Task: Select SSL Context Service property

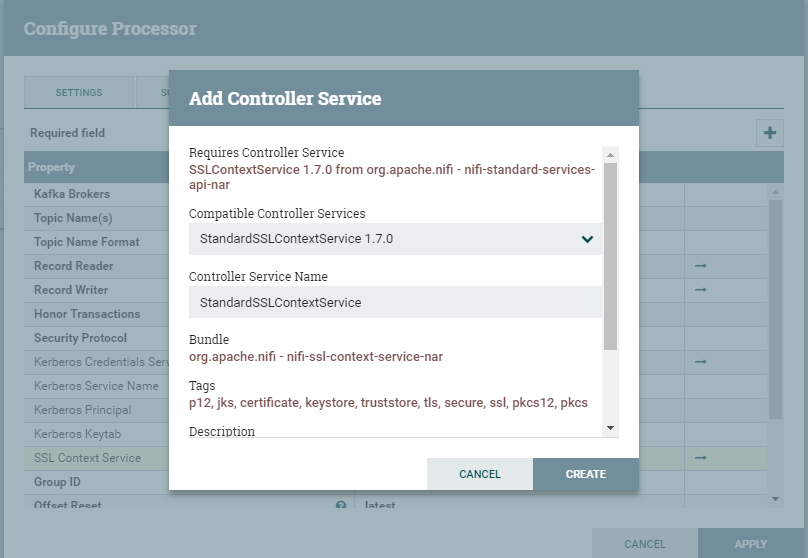Action: click(x=87, y=458)
